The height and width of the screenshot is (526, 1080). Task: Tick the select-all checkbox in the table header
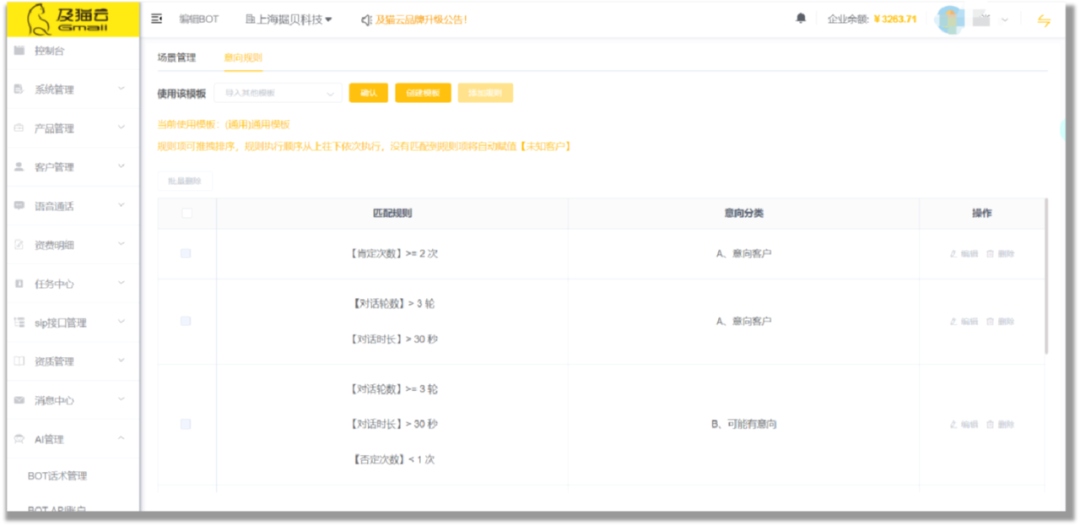click(187, 213)
